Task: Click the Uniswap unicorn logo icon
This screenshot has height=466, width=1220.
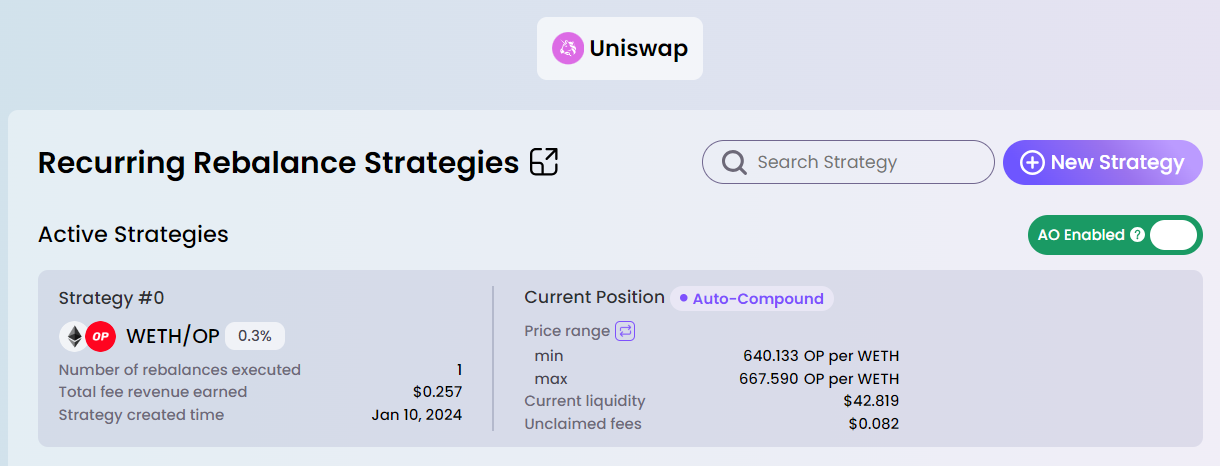Action: pyautogui.click(x=568, y=48)
